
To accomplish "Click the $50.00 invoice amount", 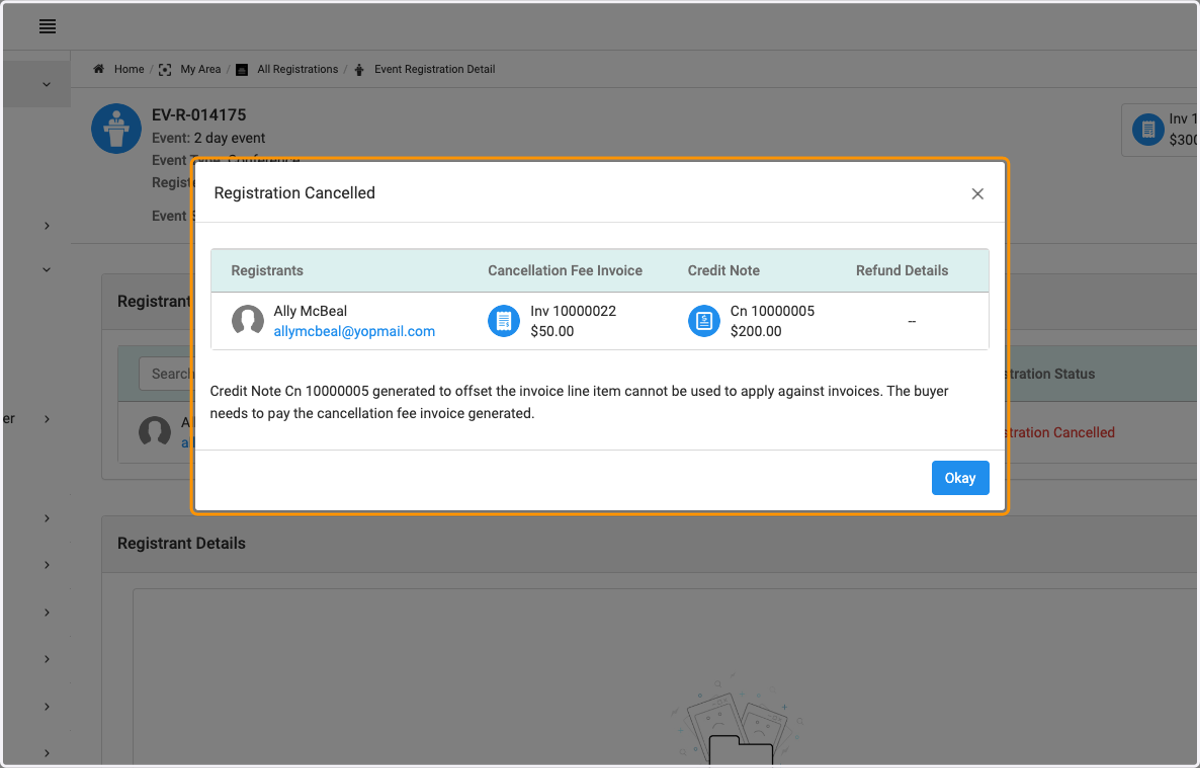I will (552, 331).
